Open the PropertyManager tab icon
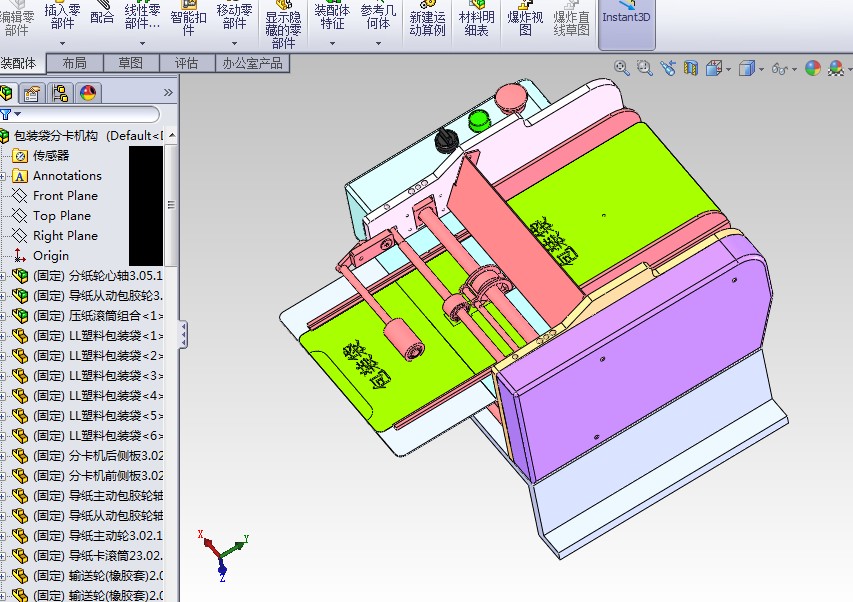This screenshot has width=853, height=602. 32,93
